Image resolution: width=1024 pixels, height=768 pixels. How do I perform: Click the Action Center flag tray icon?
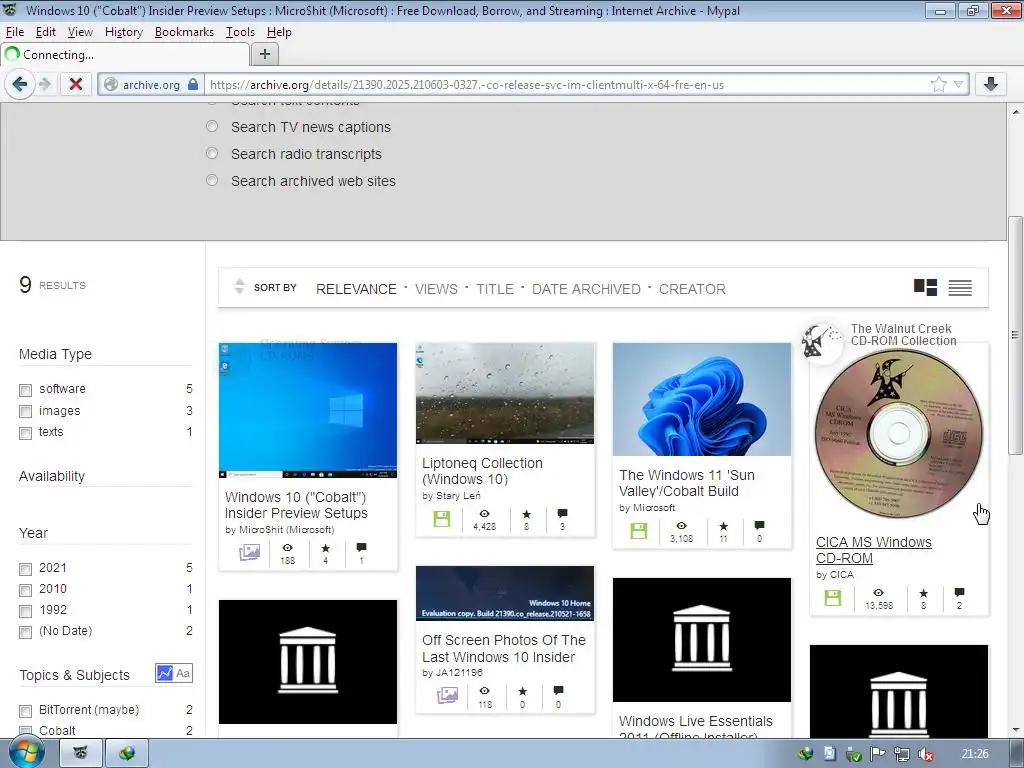pos(878,754)
